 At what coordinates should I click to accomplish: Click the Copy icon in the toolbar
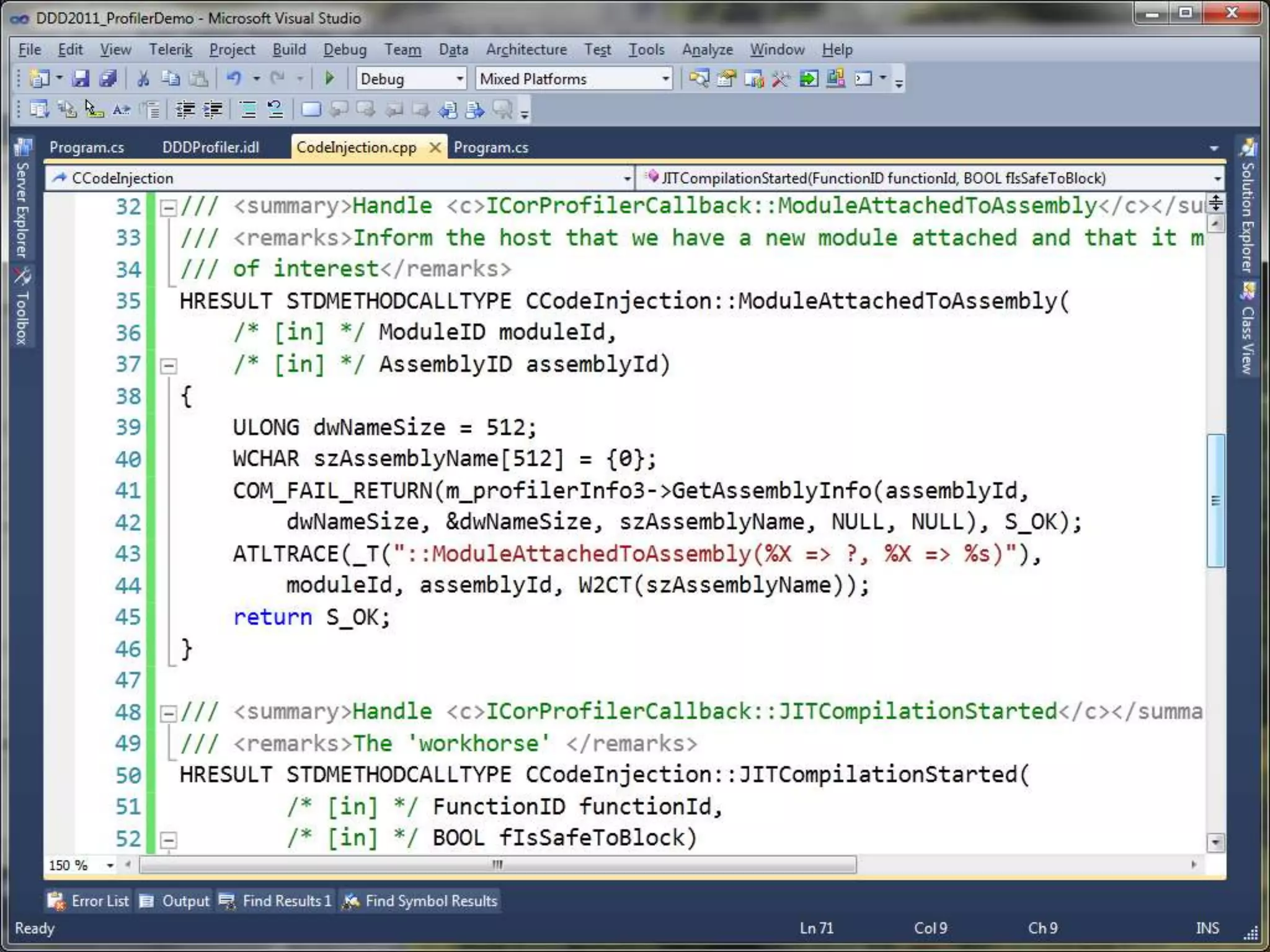(x=171, y=79)
